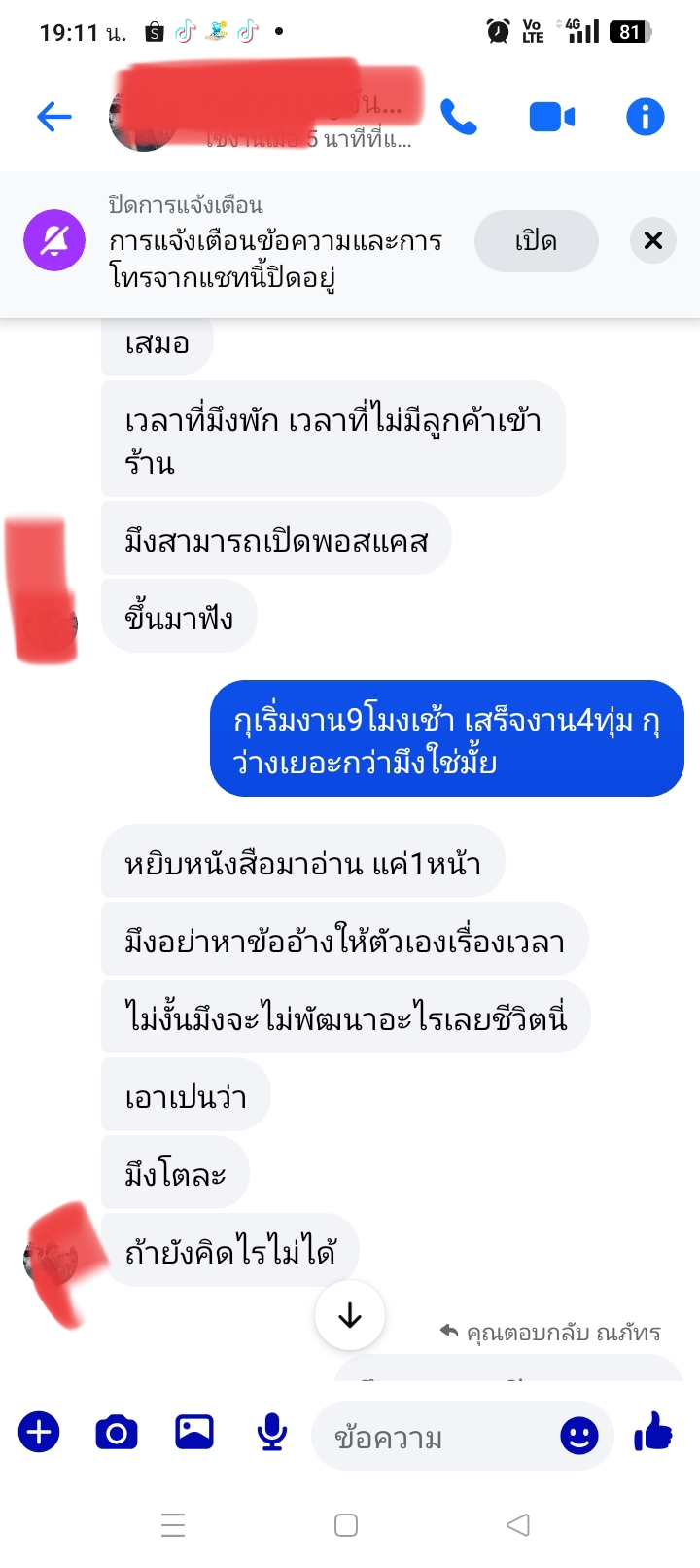Open the camera from the bottom bar
Image resolution: width=700 pixels, height=1568 pixels.
coord(117,1433)
